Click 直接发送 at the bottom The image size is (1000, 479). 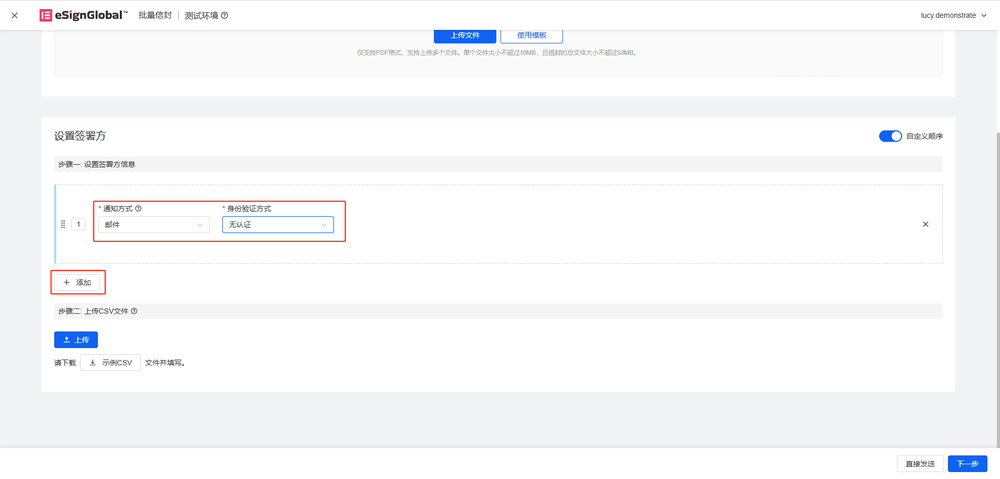pyautogui.click(x=919, y=463)
